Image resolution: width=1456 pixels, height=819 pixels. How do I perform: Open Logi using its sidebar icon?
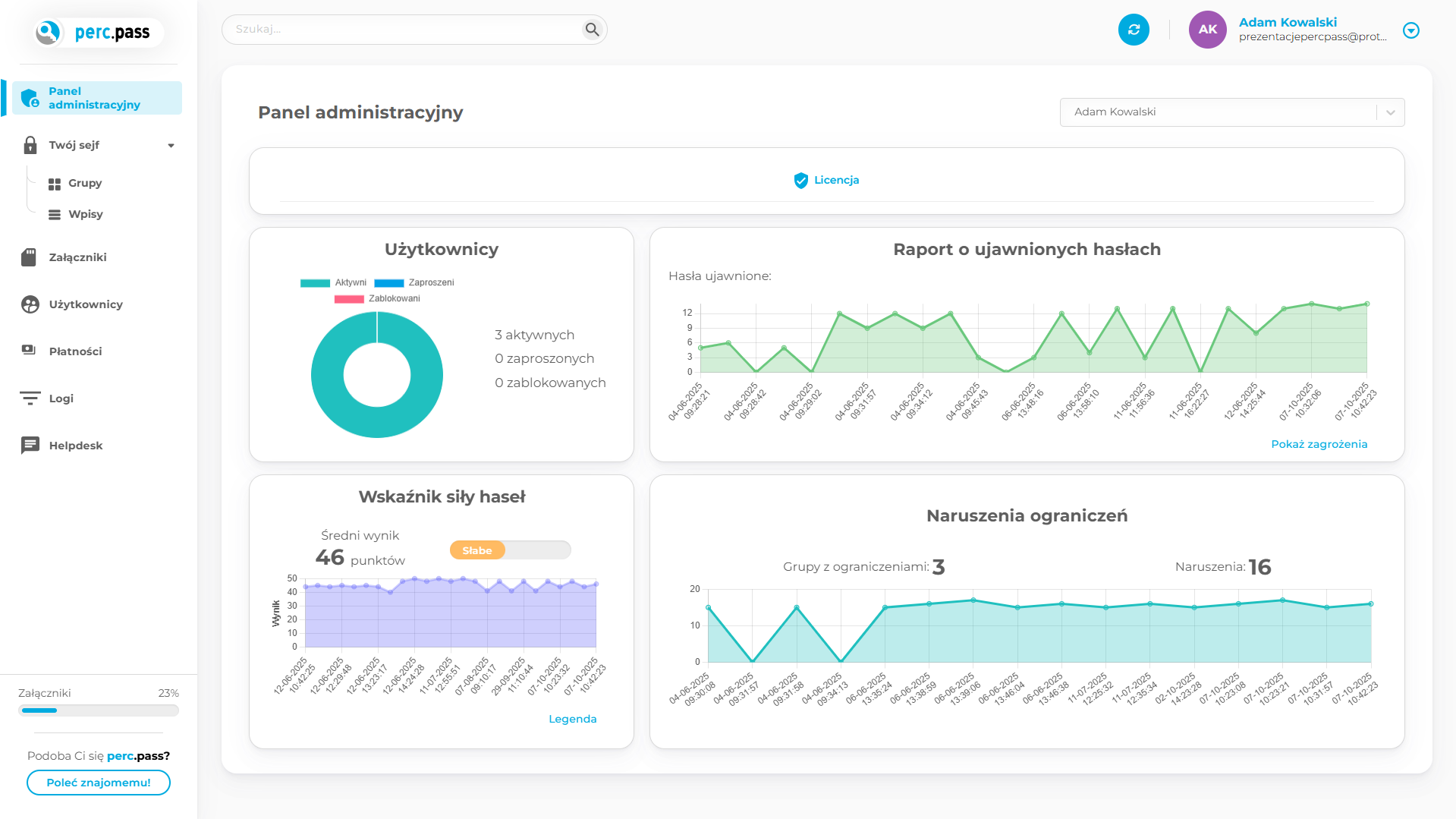pyautogui.click(x=30, y=398)
